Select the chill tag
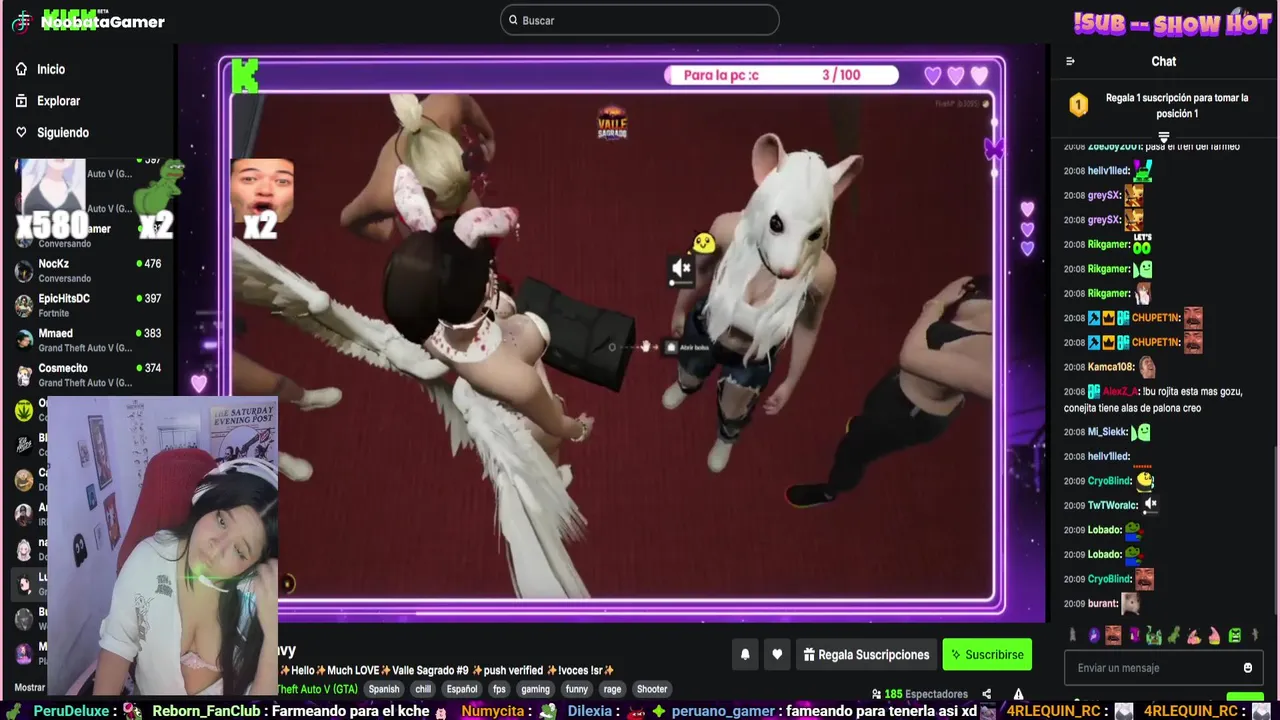1280x720 pixels. point(423,689)
